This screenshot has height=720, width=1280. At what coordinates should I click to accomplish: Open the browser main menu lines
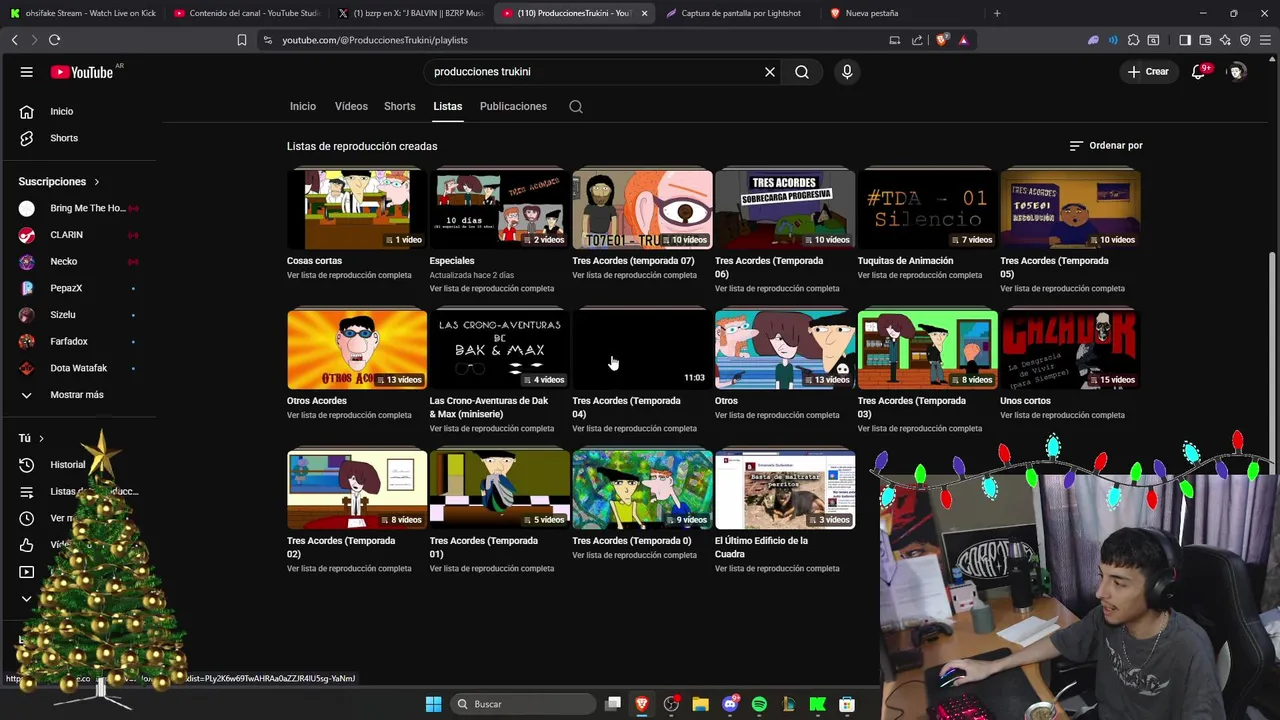[x=1265, y=40]
